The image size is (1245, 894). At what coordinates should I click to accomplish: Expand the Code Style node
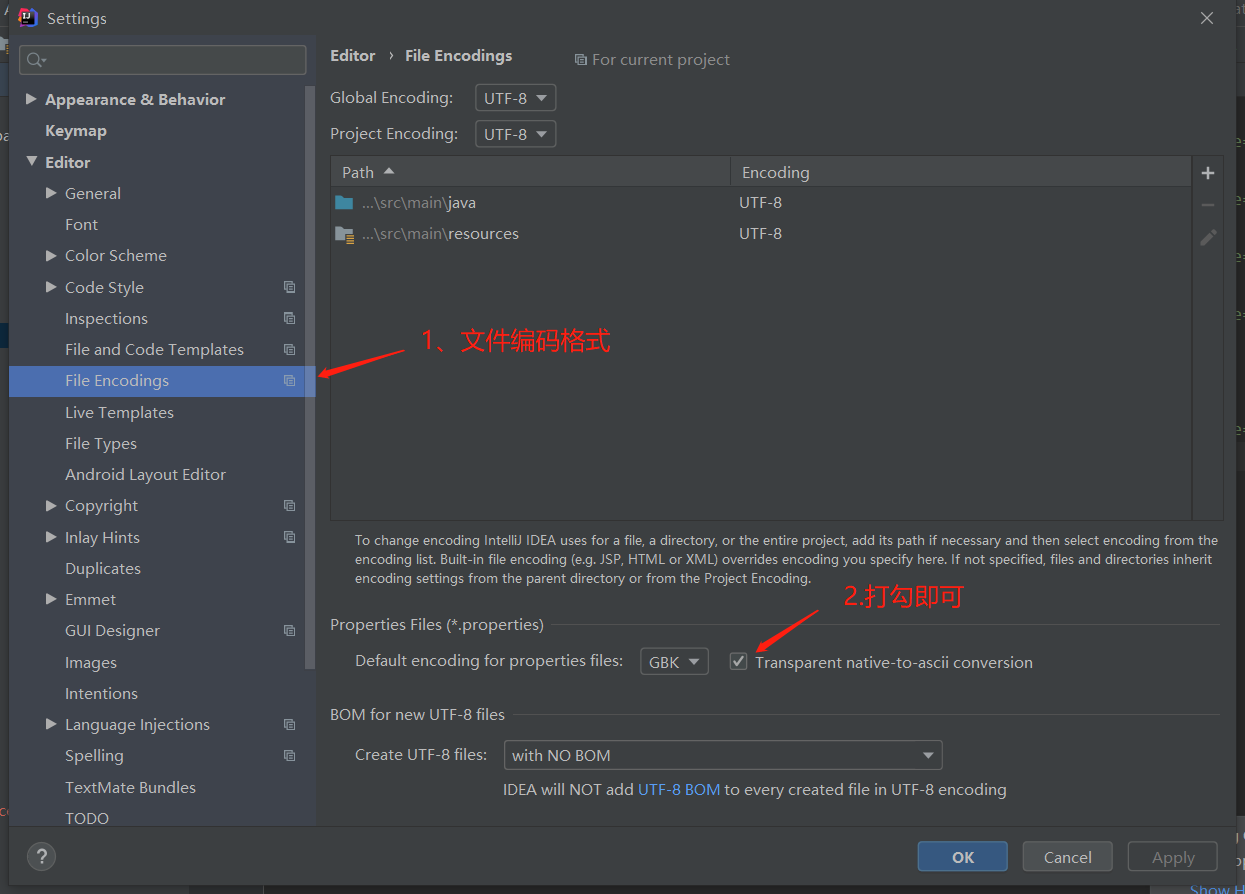coord(51,287)
